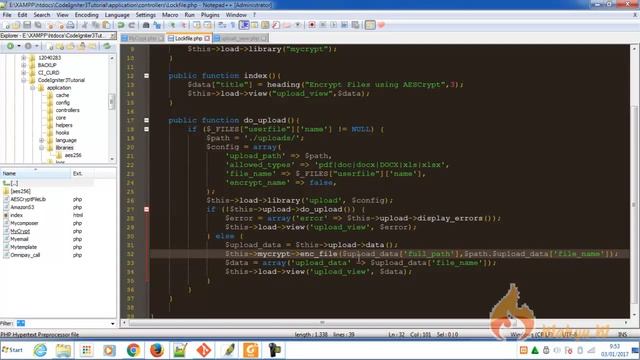640x360 pixels.
Task: Click the Save All toolbar icon
Action: point(38,25)
